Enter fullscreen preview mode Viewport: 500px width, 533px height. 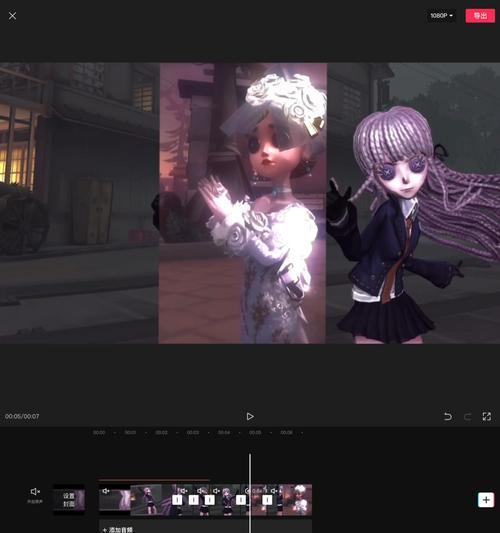point(487,416)
